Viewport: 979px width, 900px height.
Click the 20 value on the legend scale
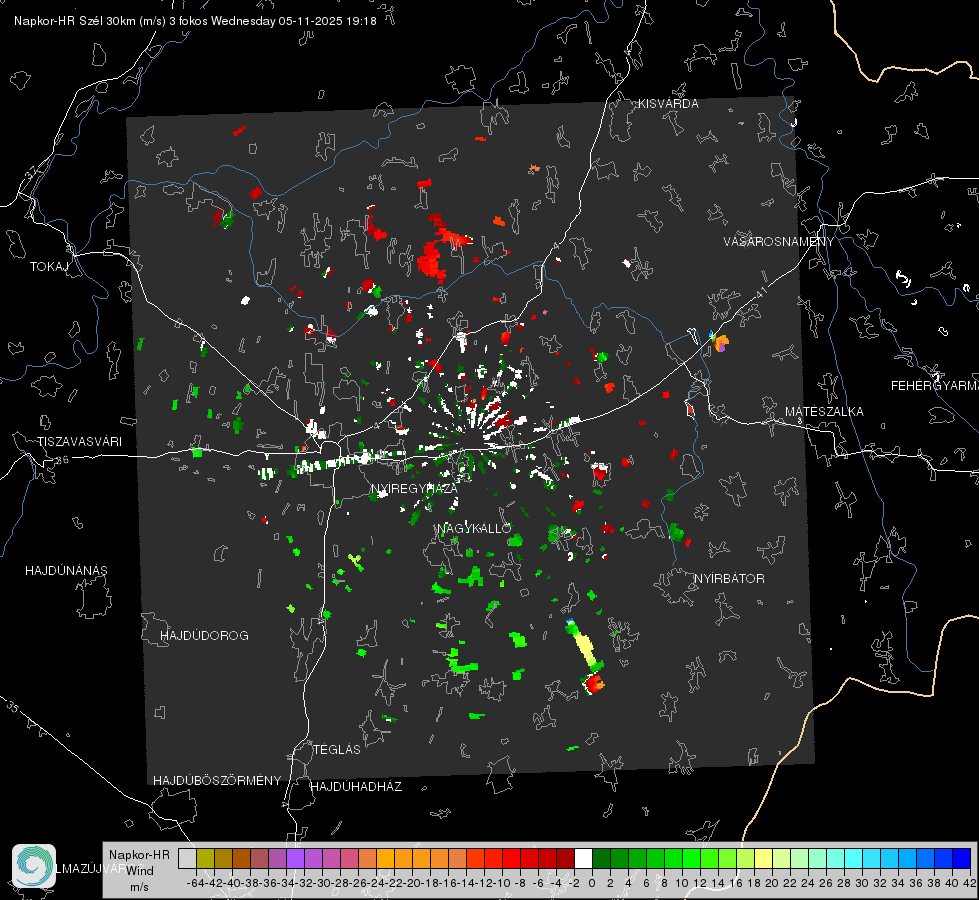tap(772, 883)
